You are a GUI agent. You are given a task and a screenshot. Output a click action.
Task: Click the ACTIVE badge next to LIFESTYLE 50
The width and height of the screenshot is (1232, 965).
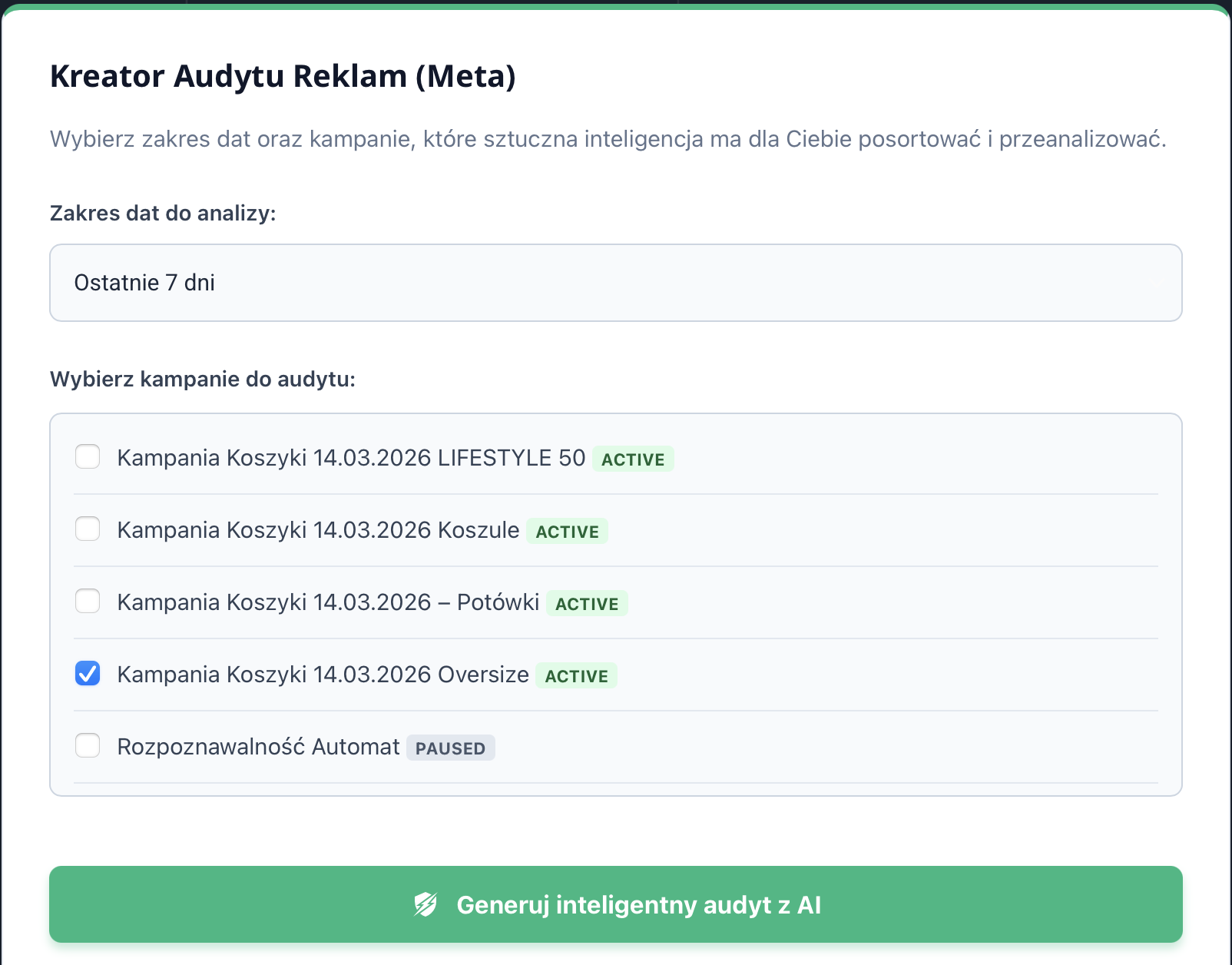click(x=633, y=459)
